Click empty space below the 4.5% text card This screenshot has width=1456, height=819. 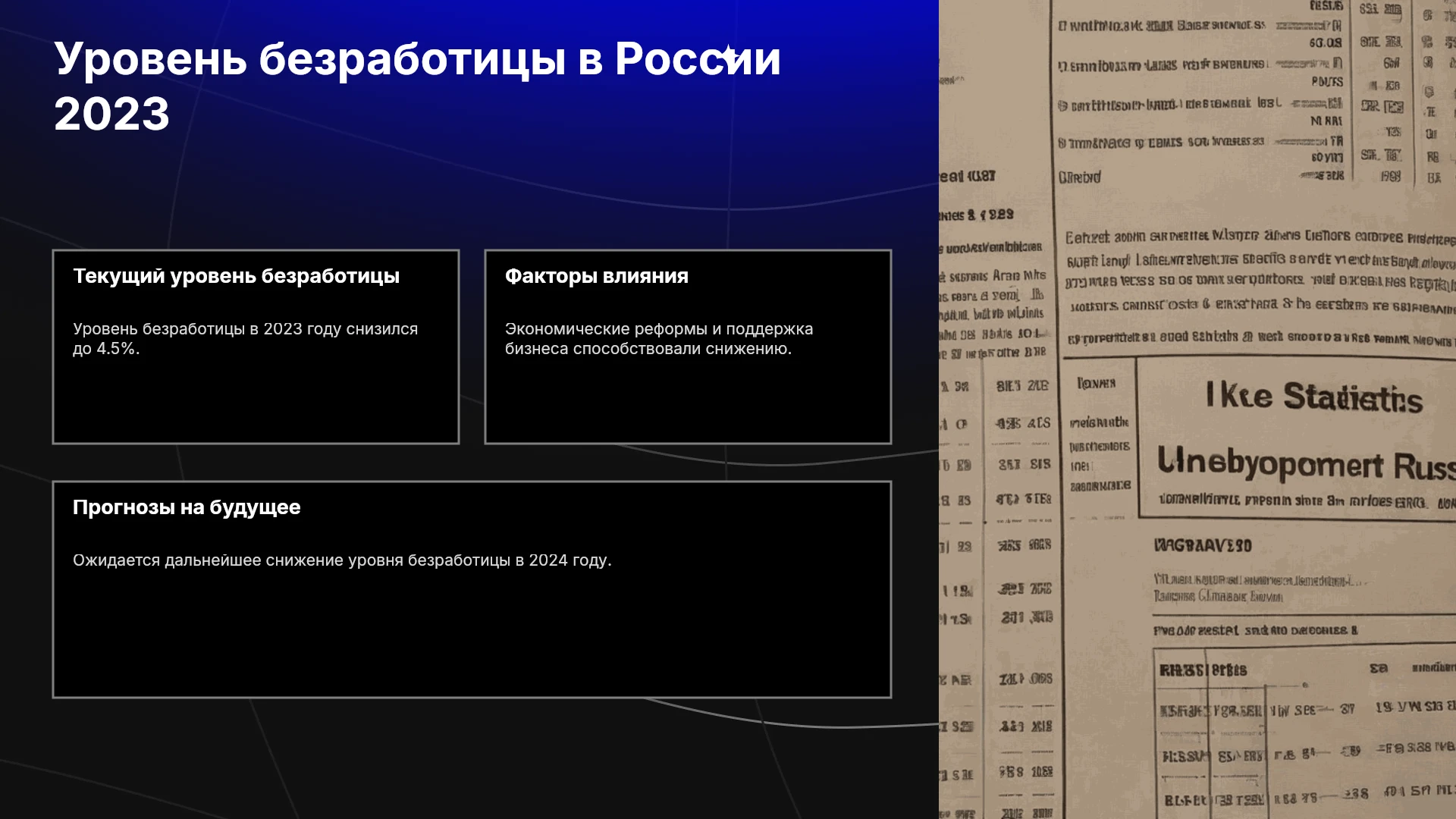(256, 402)
